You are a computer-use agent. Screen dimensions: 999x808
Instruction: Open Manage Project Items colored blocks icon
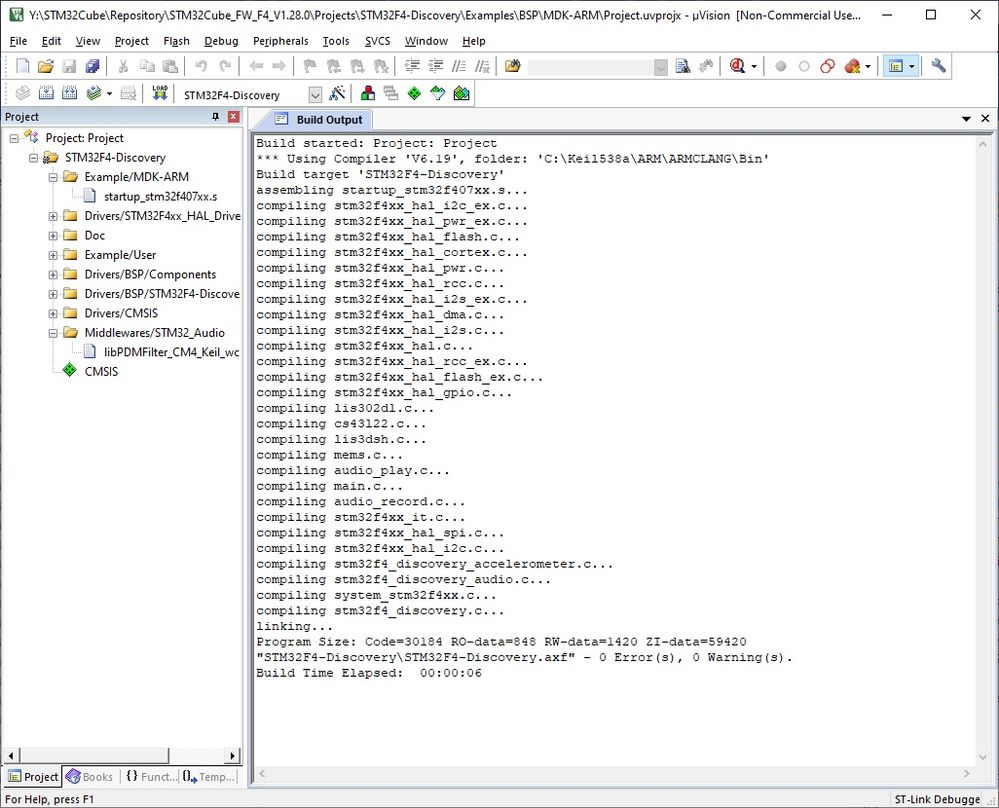coord(368,94)
